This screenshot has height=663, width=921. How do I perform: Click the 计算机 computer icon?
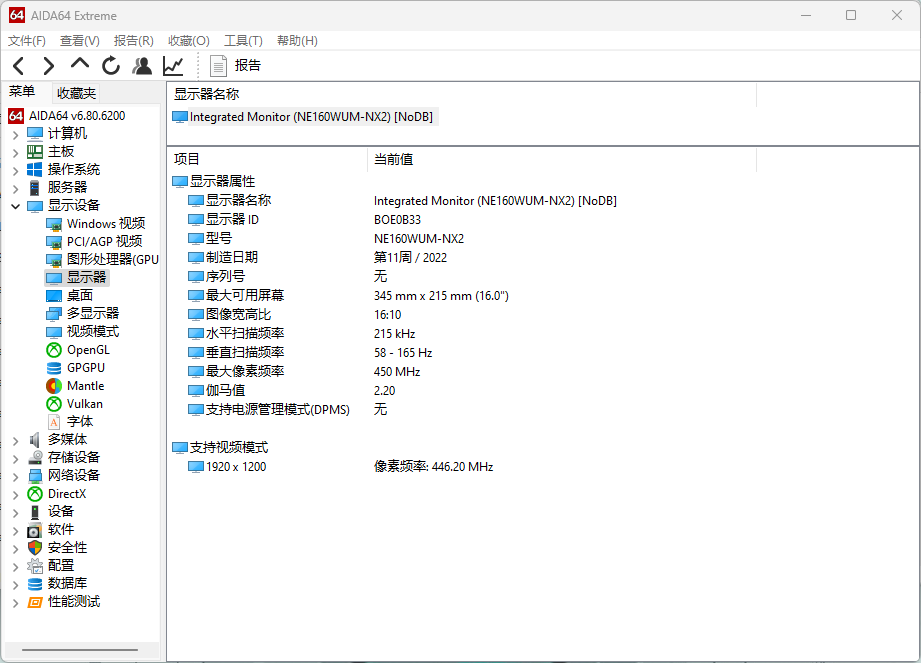coord(35,134)
